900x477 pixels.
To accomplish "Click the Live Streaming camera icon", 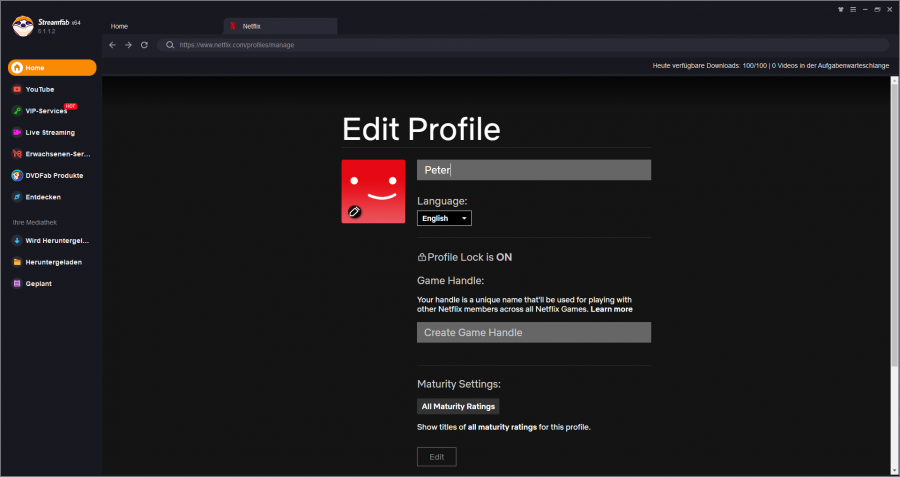I will click(17, 133).
